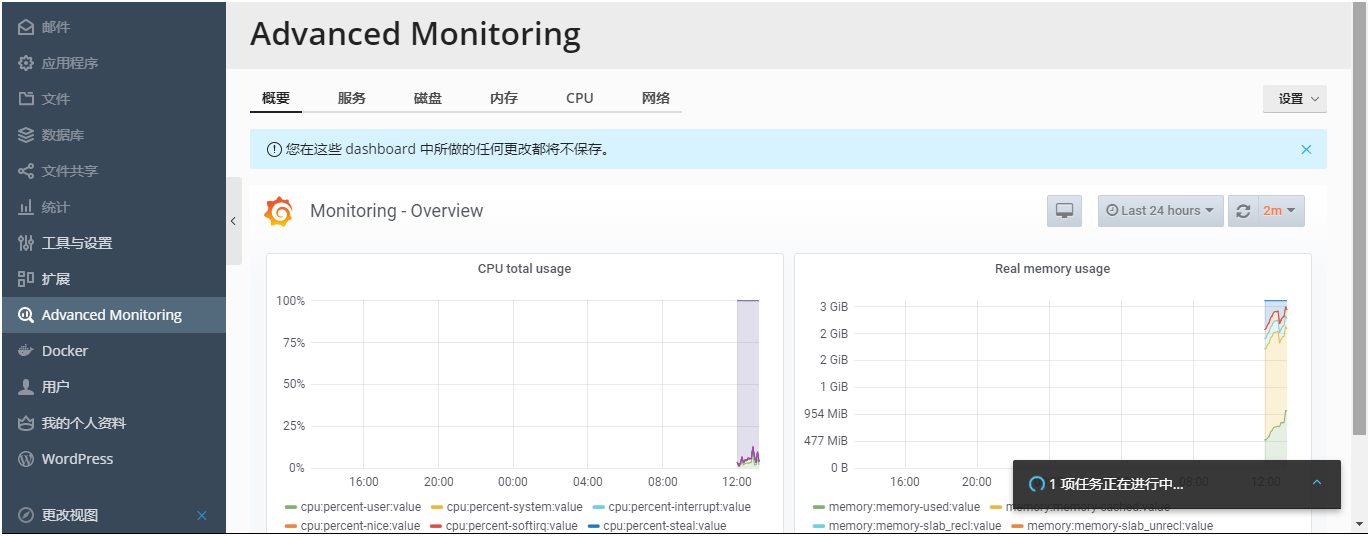
Task: Open the 2m refresh interval dropdown
Action: (1279, 211)
